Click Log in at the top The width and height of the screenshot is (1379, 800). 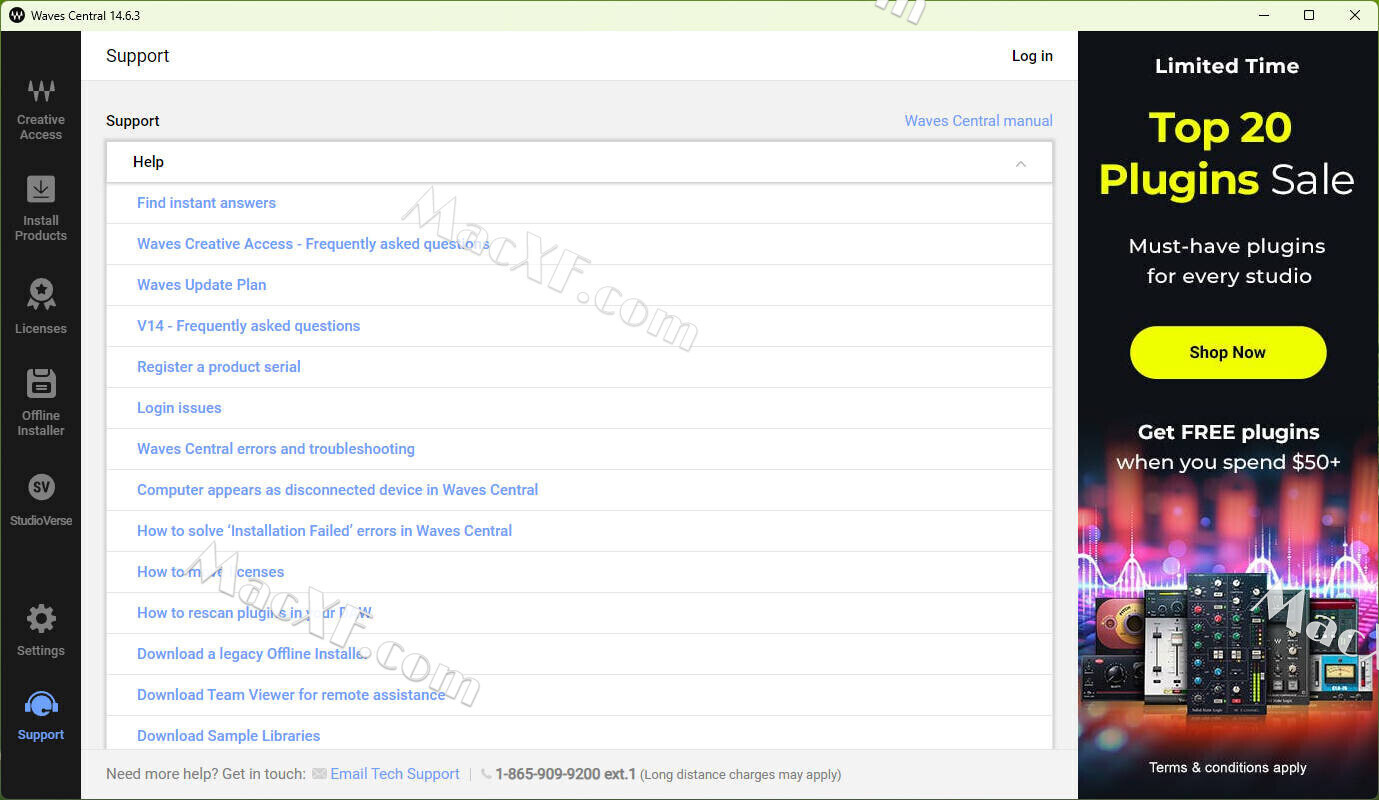[1032, 56]
